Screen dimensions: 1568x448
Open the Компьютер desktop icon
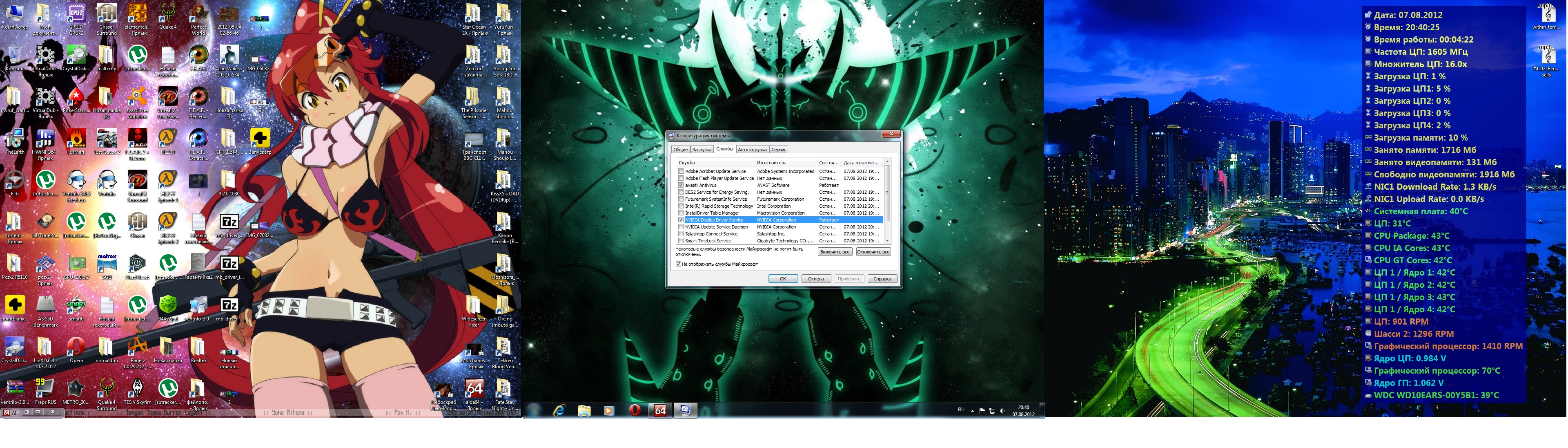click(x=15, y=16)
